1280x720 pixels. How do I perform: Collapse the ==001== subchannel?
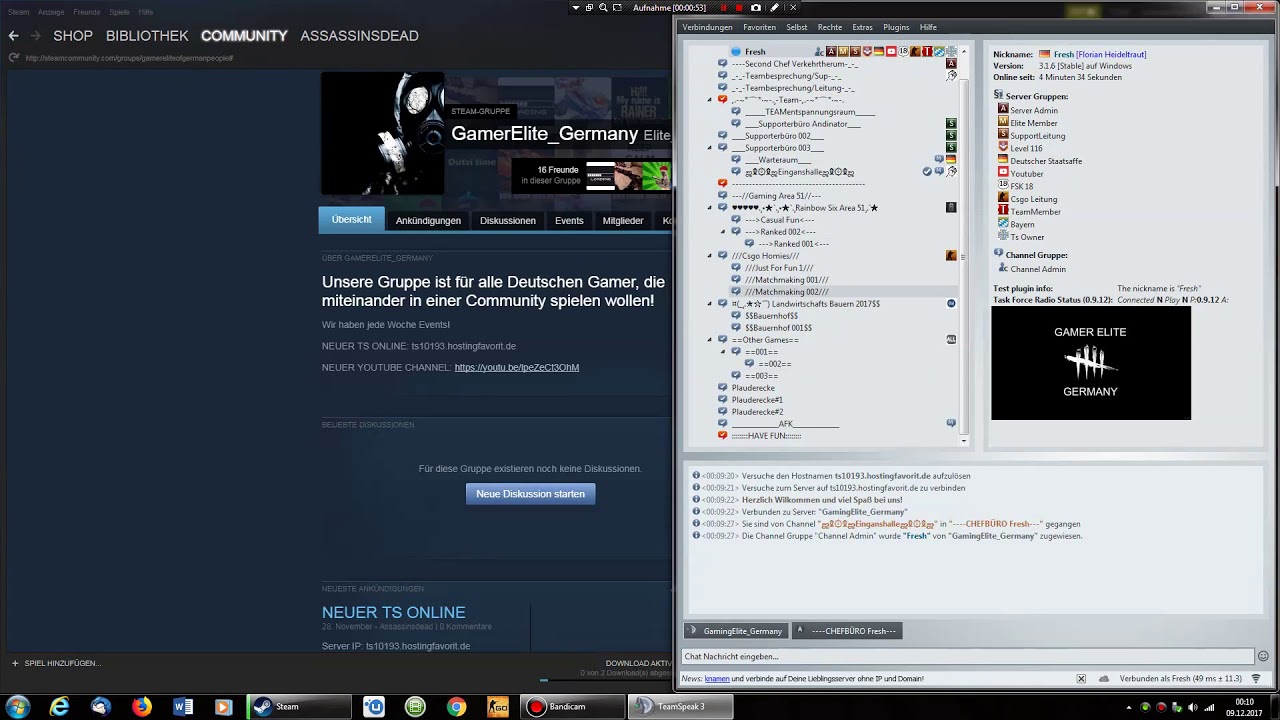click(723, 352)
